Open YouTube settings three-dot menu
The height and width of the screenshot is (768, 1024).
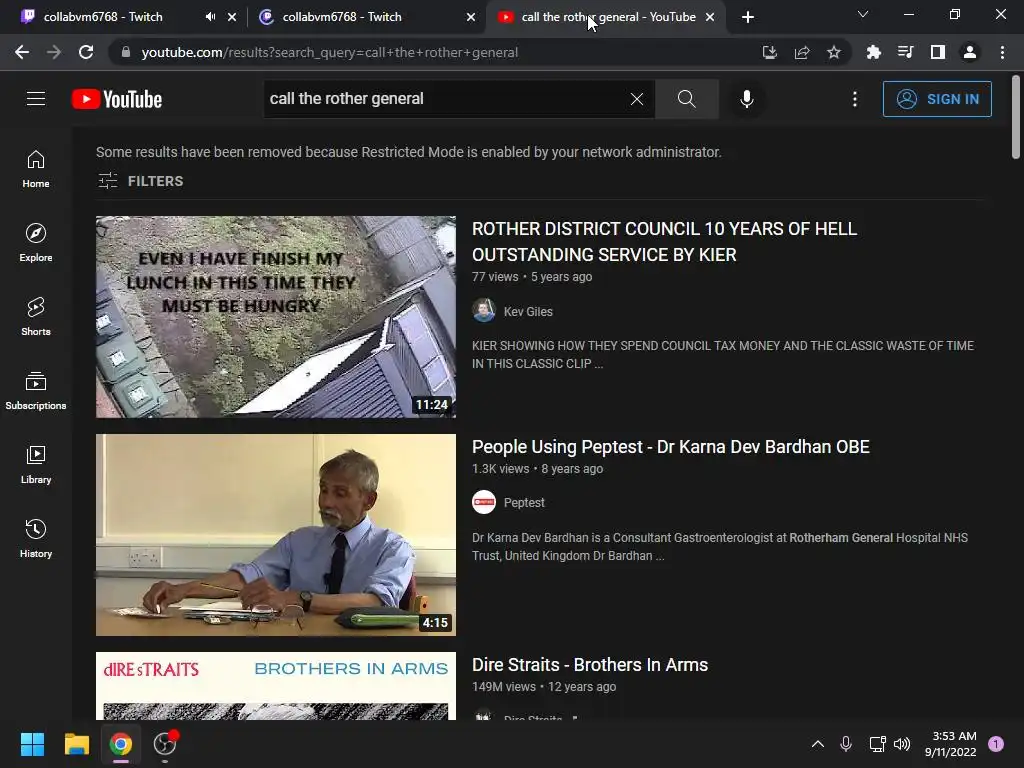pyautogui.click(x=855, y=99)
